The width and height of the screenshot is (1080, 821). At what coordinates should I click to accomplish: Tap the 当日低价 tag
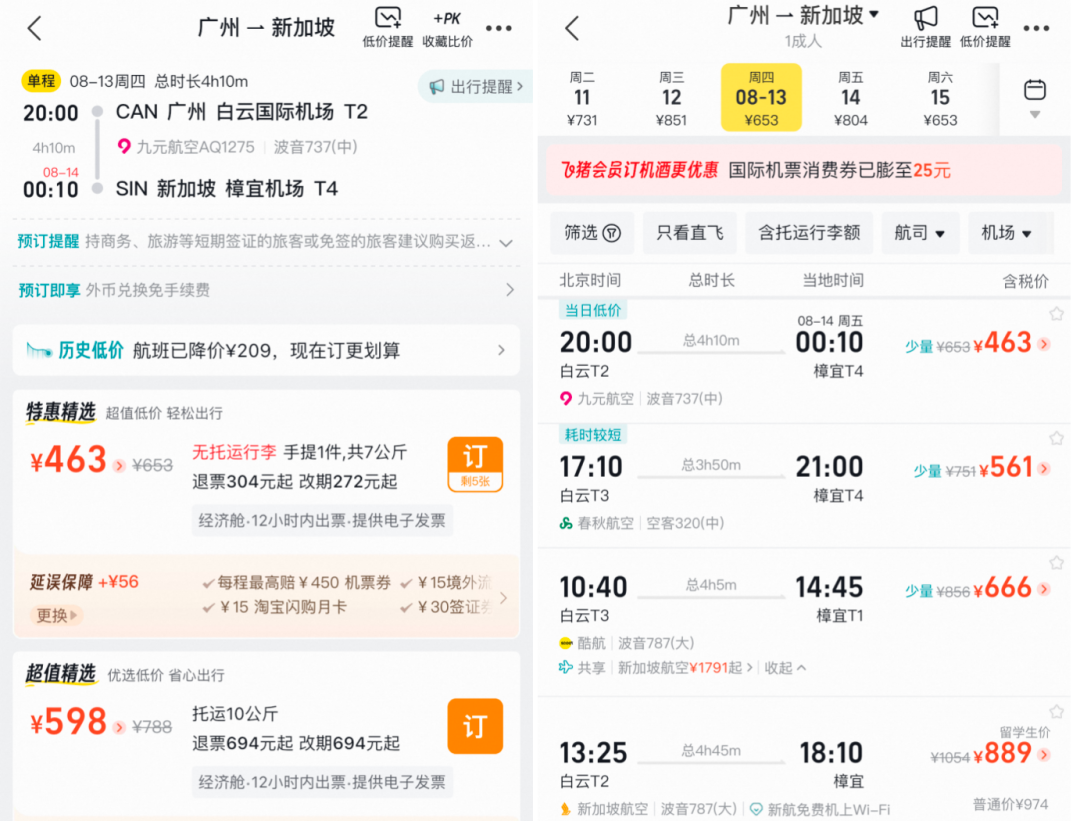tap(592, 311)
